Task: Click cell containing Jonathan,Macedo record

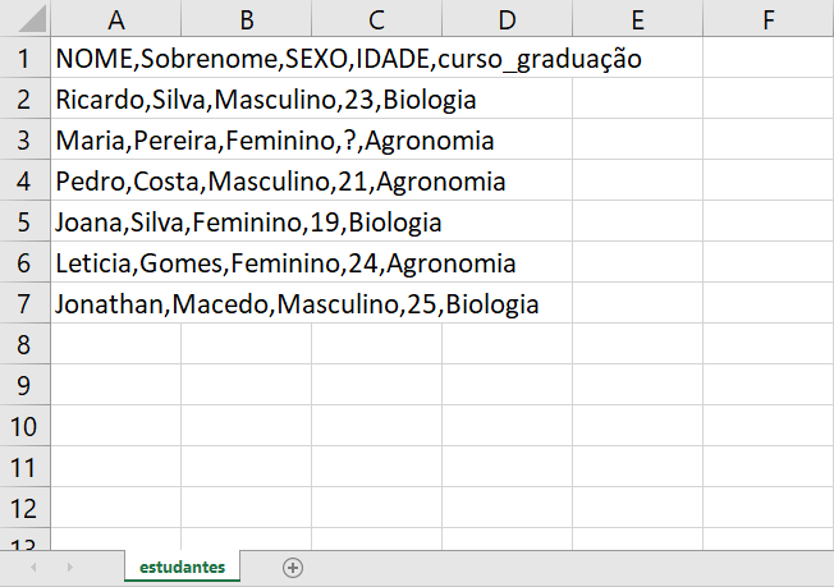Action: click(116, 303)
